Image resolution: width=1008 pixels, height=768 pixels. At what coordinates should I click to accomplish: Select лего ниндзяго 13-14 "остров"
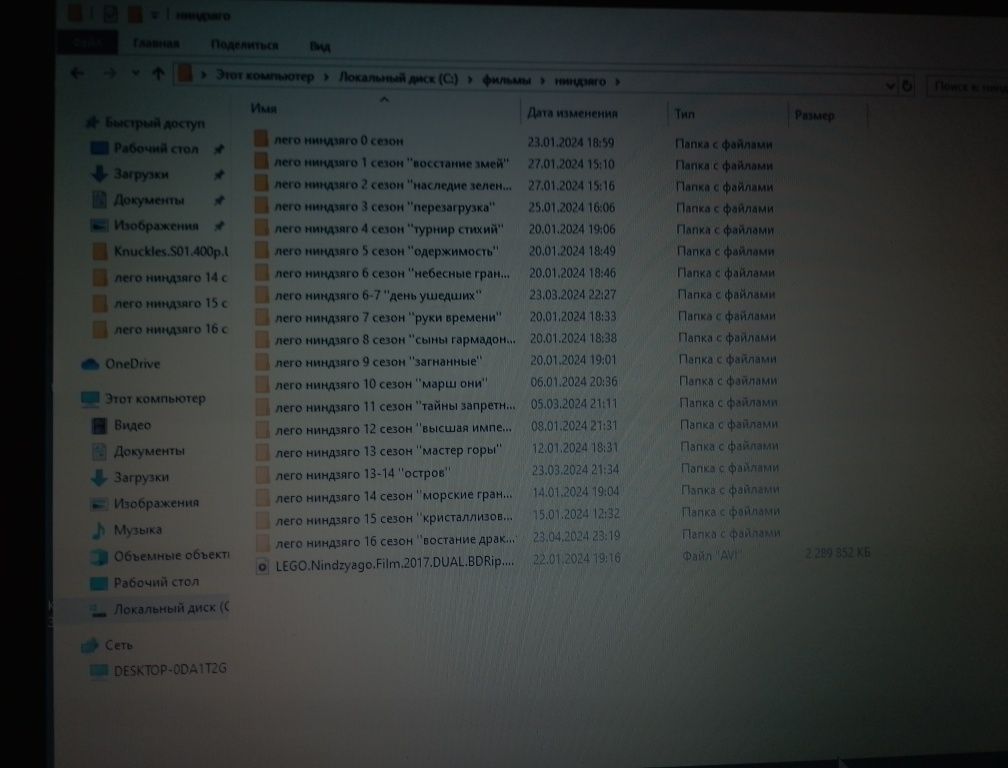[363, 474]
